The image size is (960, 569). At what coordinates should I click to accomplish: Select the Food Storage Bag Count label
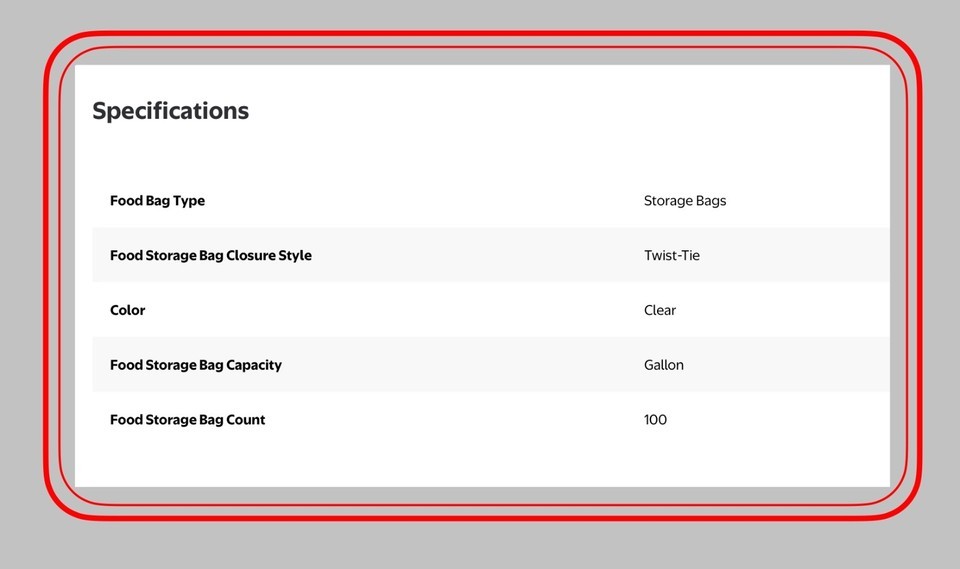coord(187,420)
